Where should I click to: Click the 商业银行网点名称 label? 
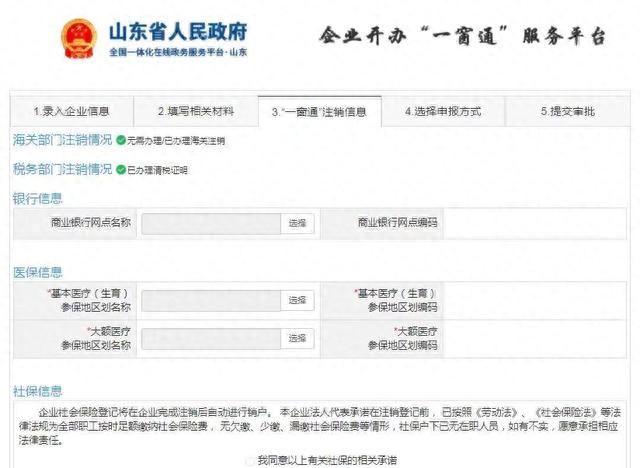(91, 222)
